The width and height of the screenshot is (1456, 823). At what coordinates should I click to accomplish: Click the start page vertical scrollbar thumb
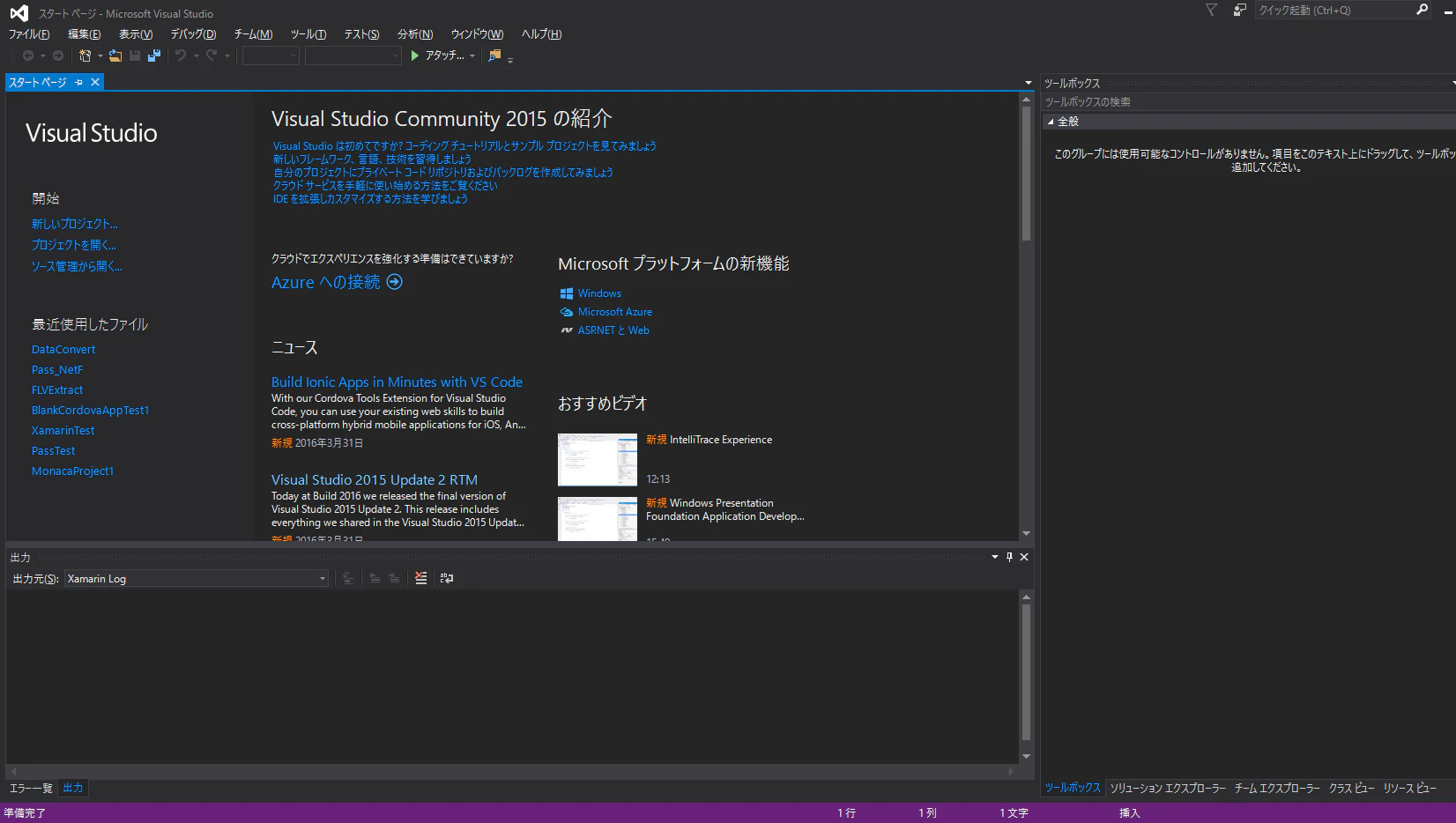[x=1026, y=173]
